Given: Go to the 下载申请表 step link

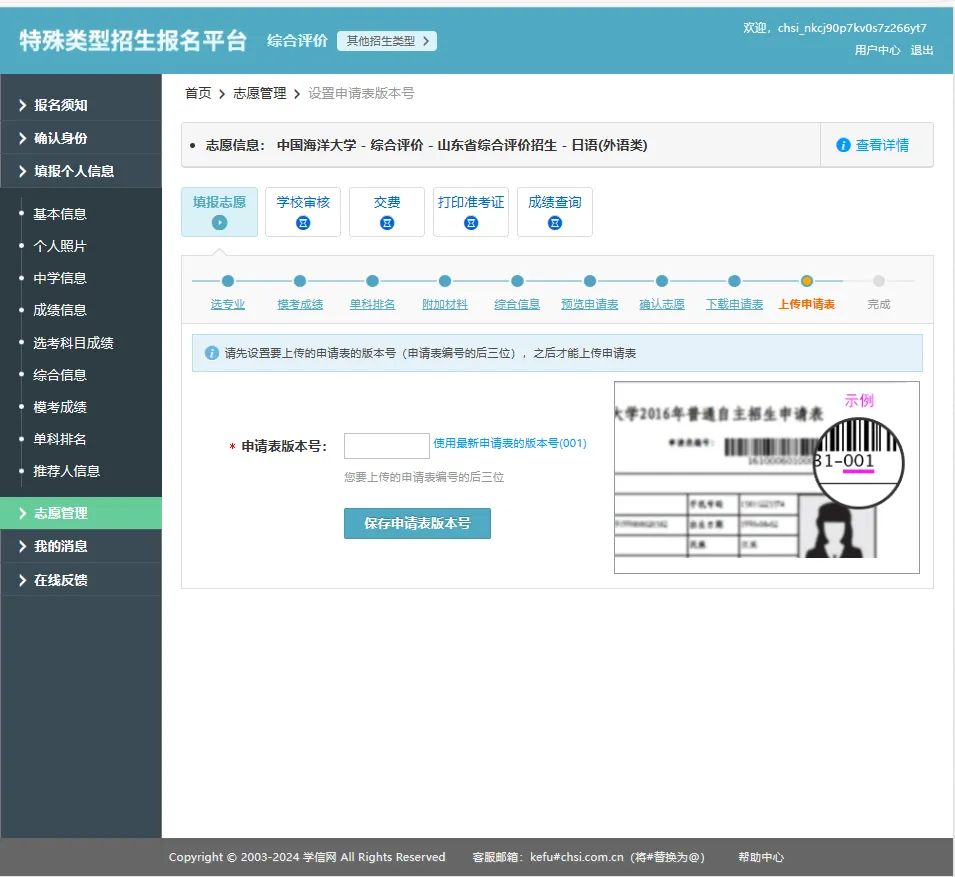Looking at the screenshot, I should coord(734,304).
